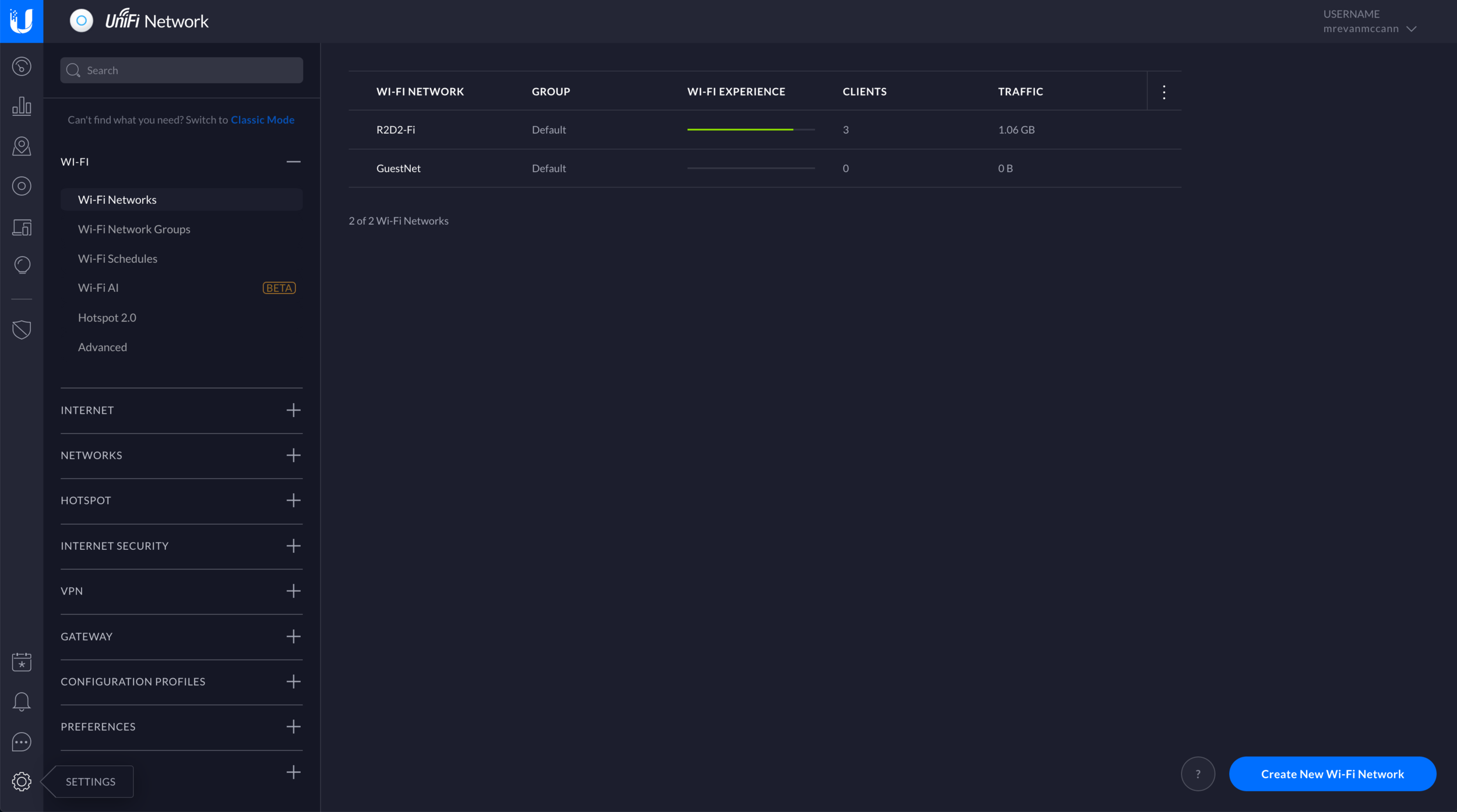Select the Statistics bar-chart icon
Screen dimensions: 1457x812
22,105
